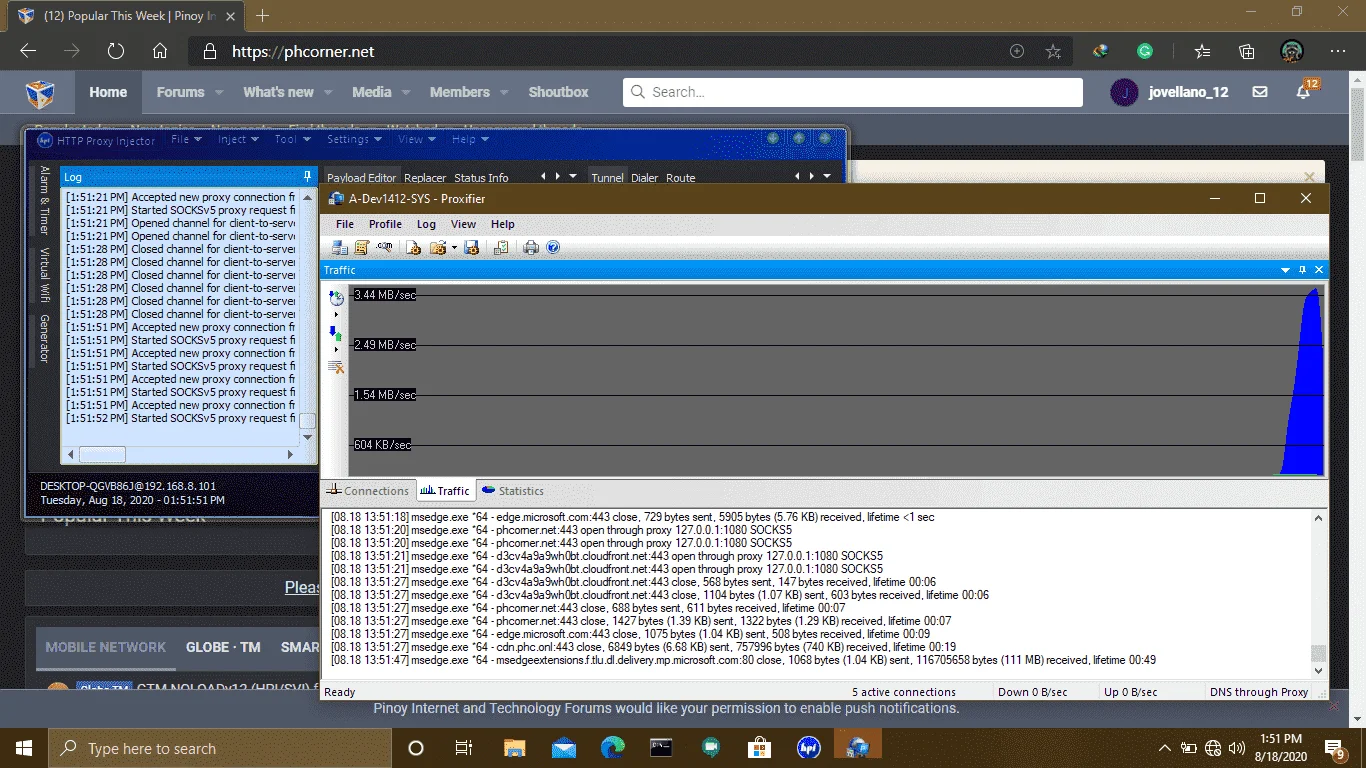
Task: Click the download/upload arrows icon in Traffic pane
Action: coord(336,333)
